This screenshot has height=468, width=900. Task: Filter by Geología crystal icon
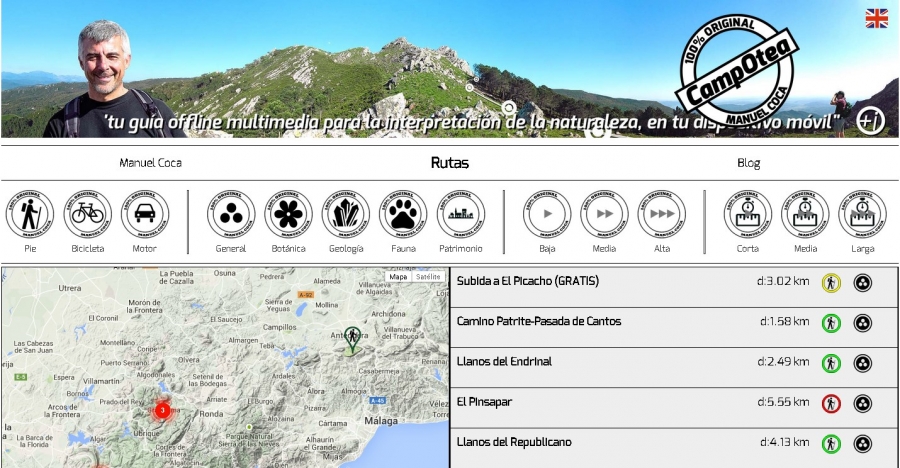pyautogui.click(x=346, y=214)
